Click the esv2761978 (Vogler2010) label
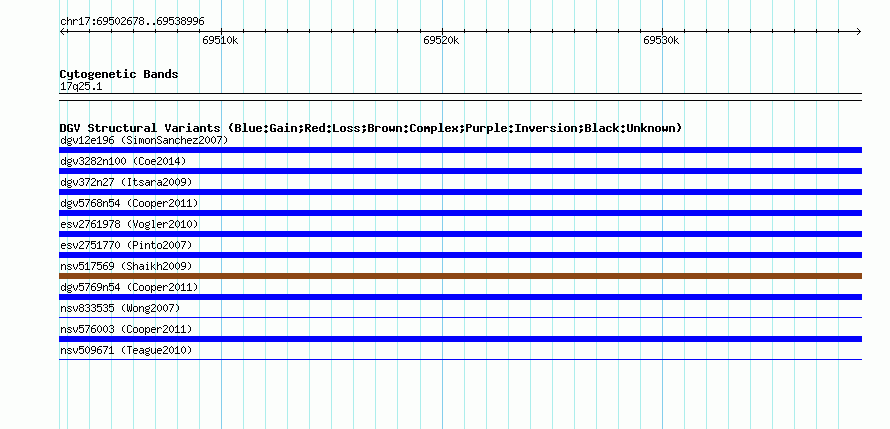The image size is (890, 429). pyautogui.click(x=129, y=224)
